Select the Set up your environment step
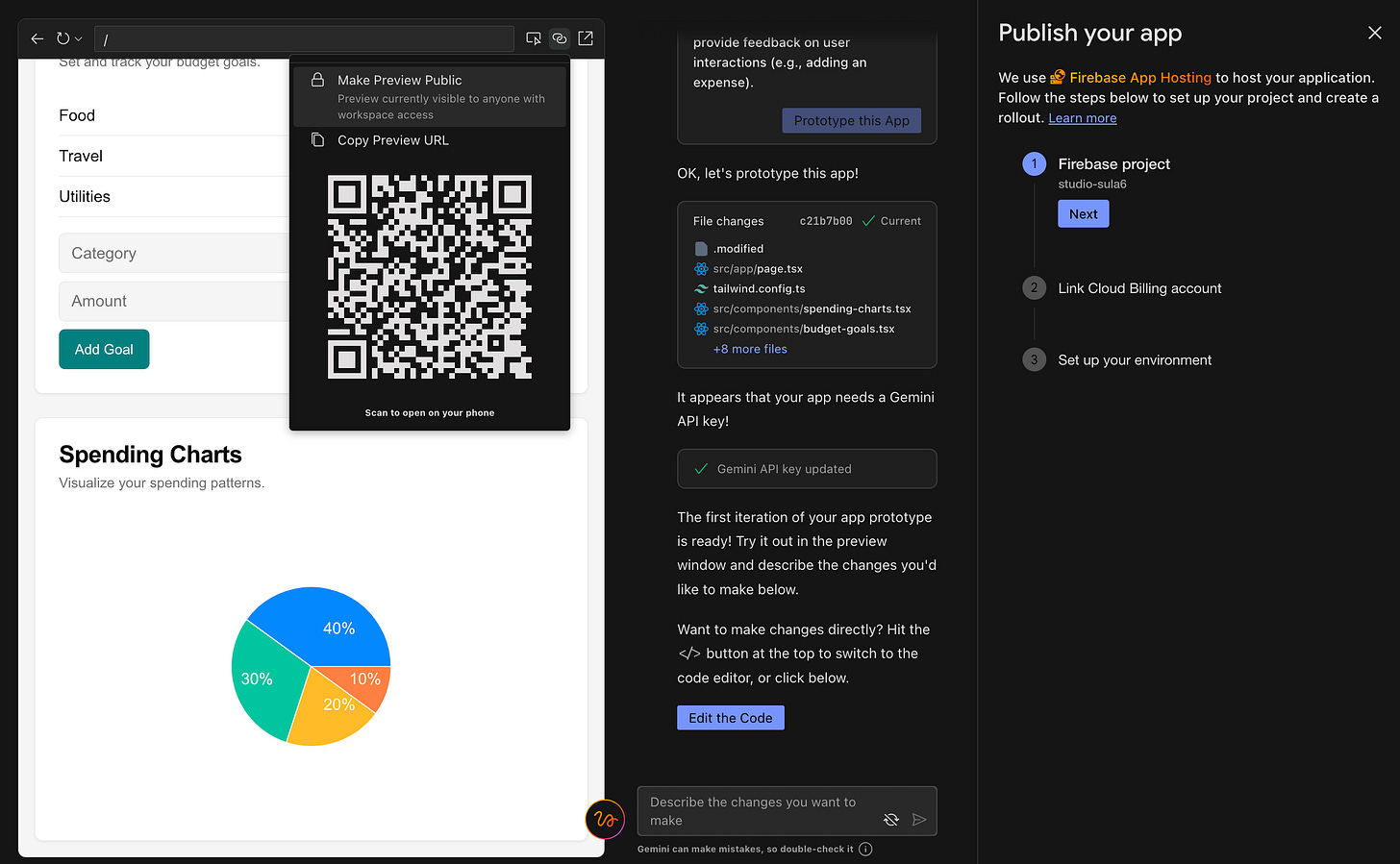Viewport: 1400px width, 864px height. click(x=1135, y=360)
